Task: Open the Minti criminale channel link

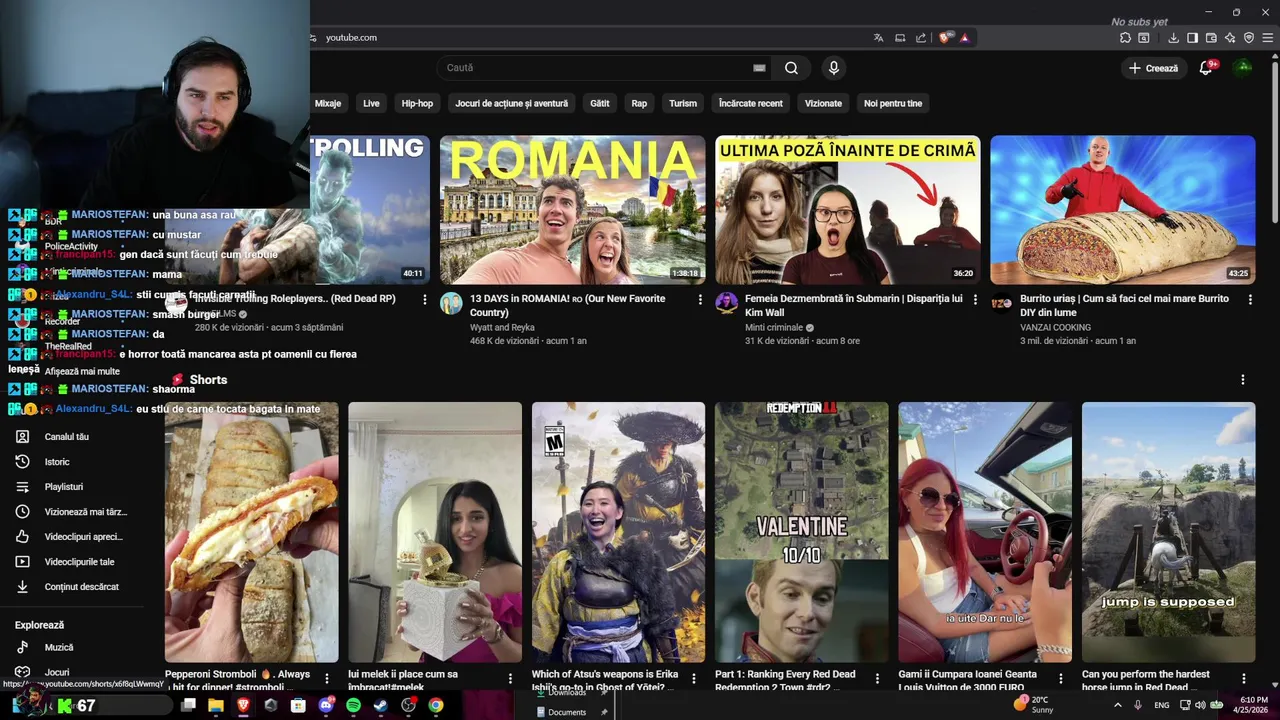Action: click(x=774, y=327)
